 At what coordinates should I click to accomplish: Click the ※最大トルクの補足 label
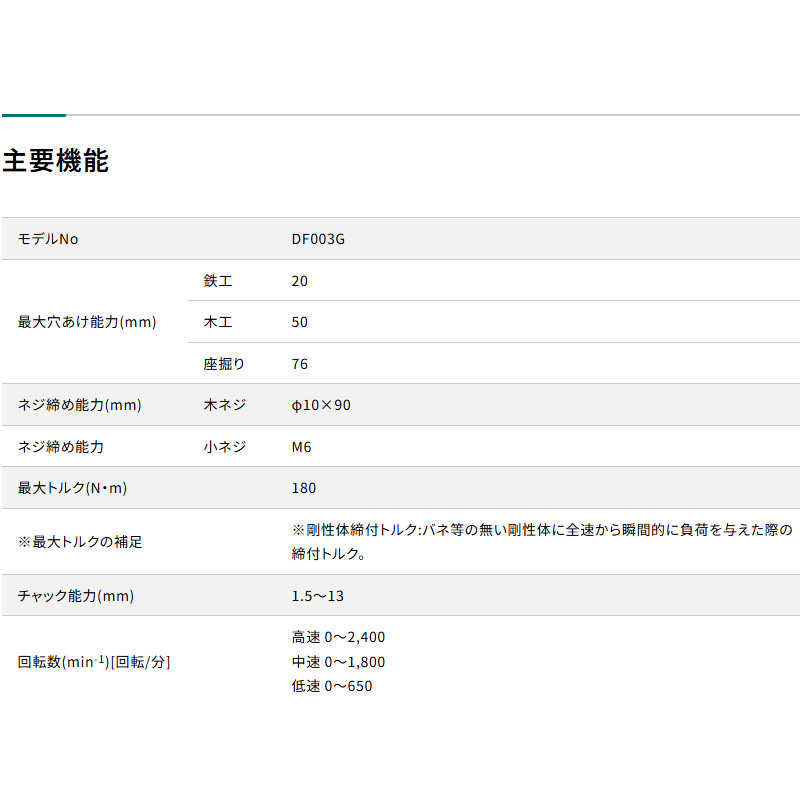(x=80, y=542)
